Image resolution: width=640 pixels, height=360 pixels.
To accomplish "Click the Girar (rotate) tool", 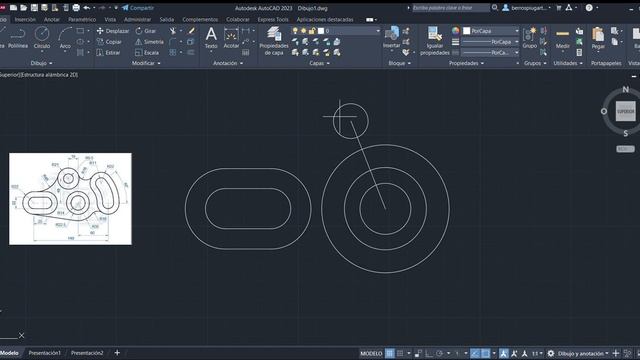I will point(146,31).
